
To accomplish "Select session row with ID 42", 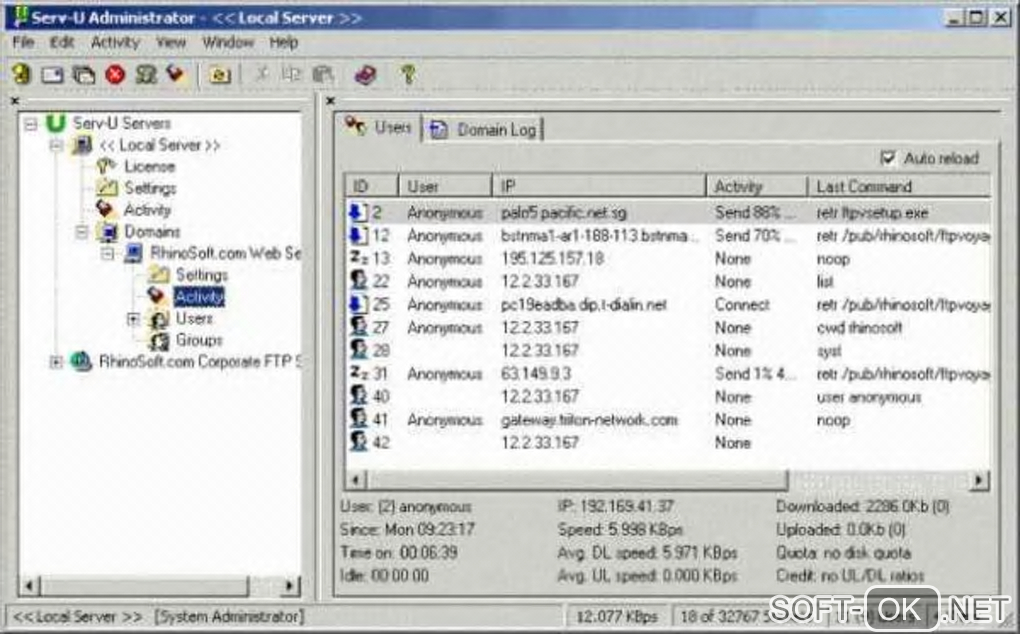I will point(667,443).
